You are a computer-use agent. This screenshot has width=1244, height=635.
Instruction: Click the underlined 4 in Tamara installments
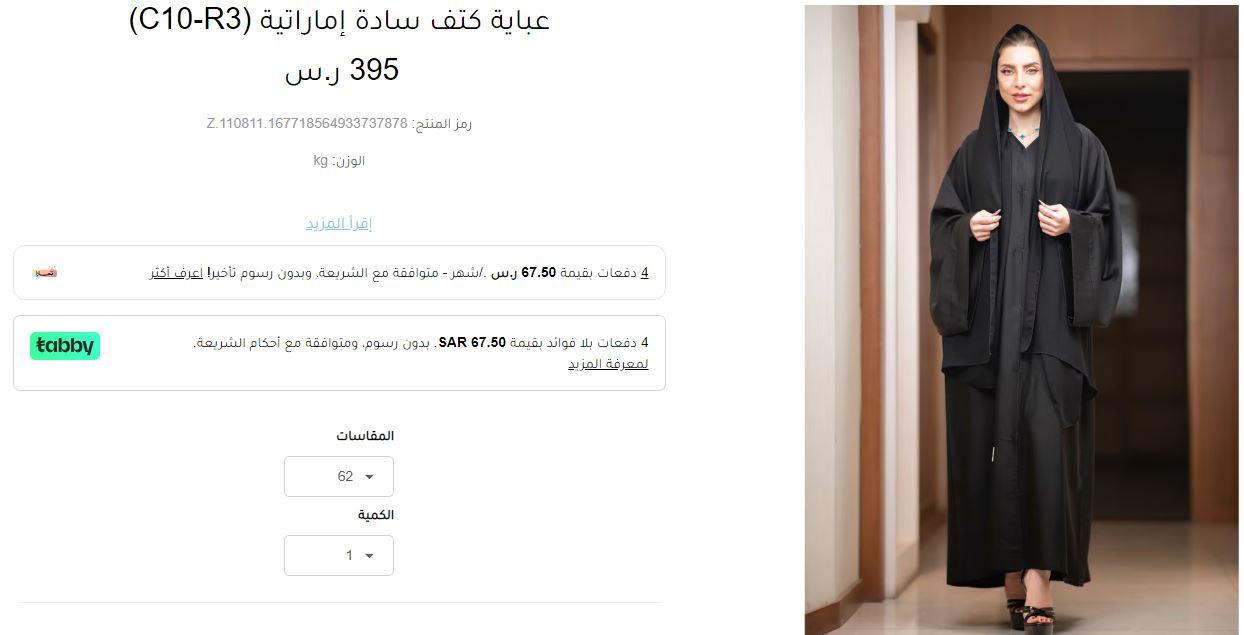point(645,272)
